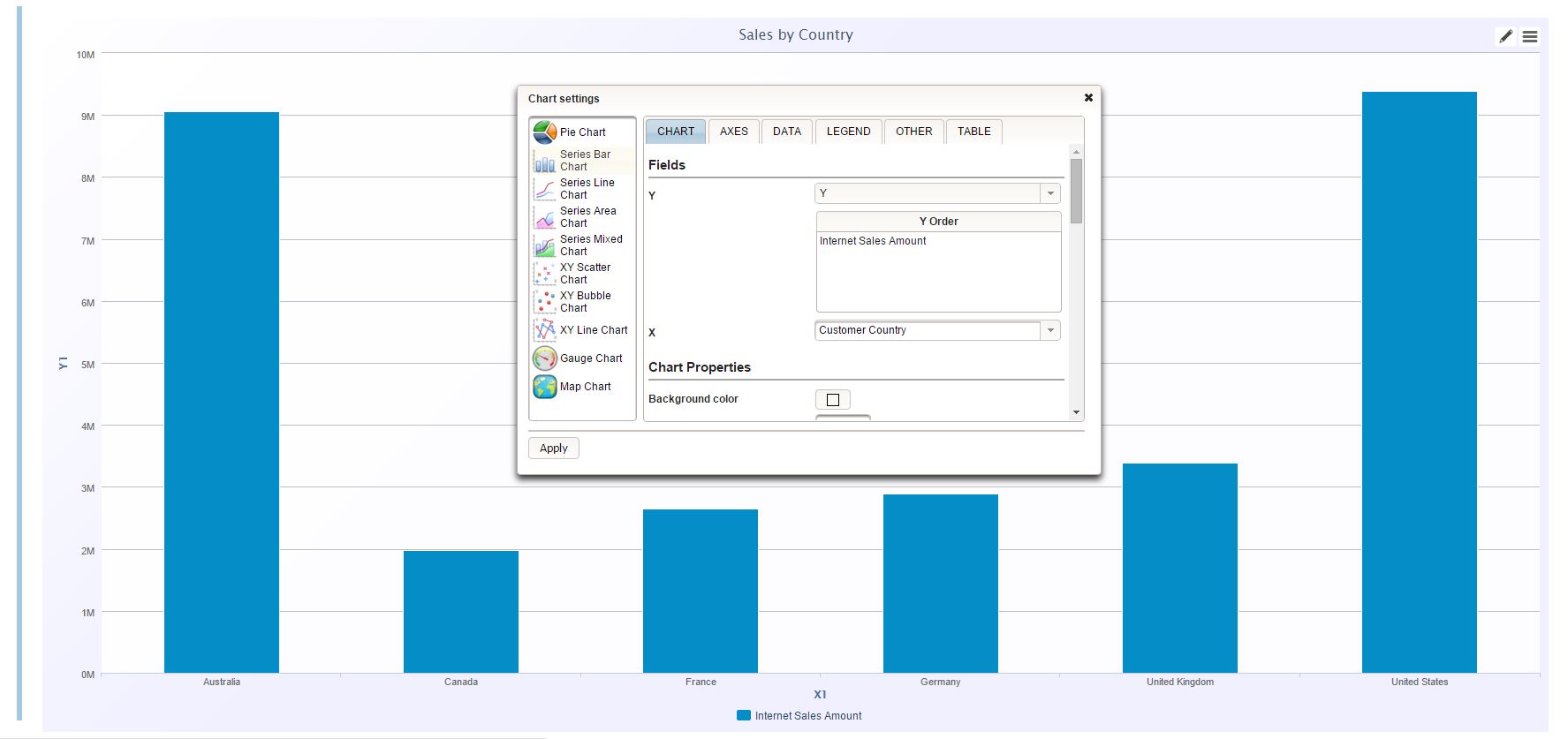
Task: Click the Australia axis label
Action: pyautogui.click(x=222, y=682)
